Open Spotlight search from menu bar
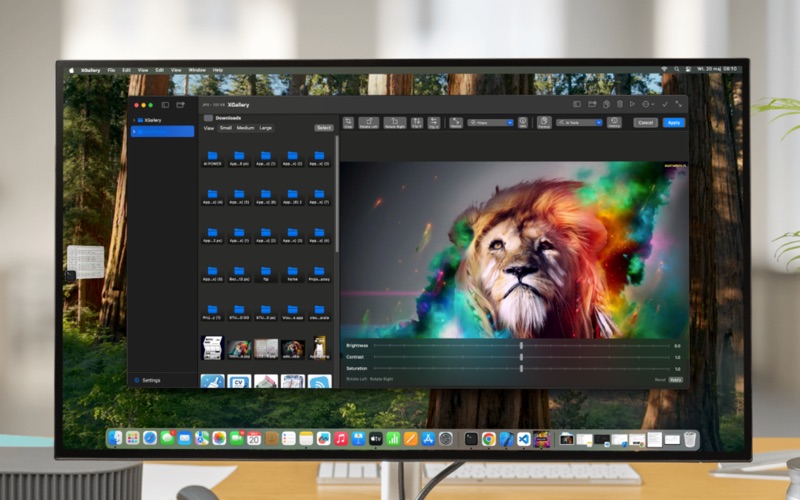The image size is (800, 500). point(677,69)
